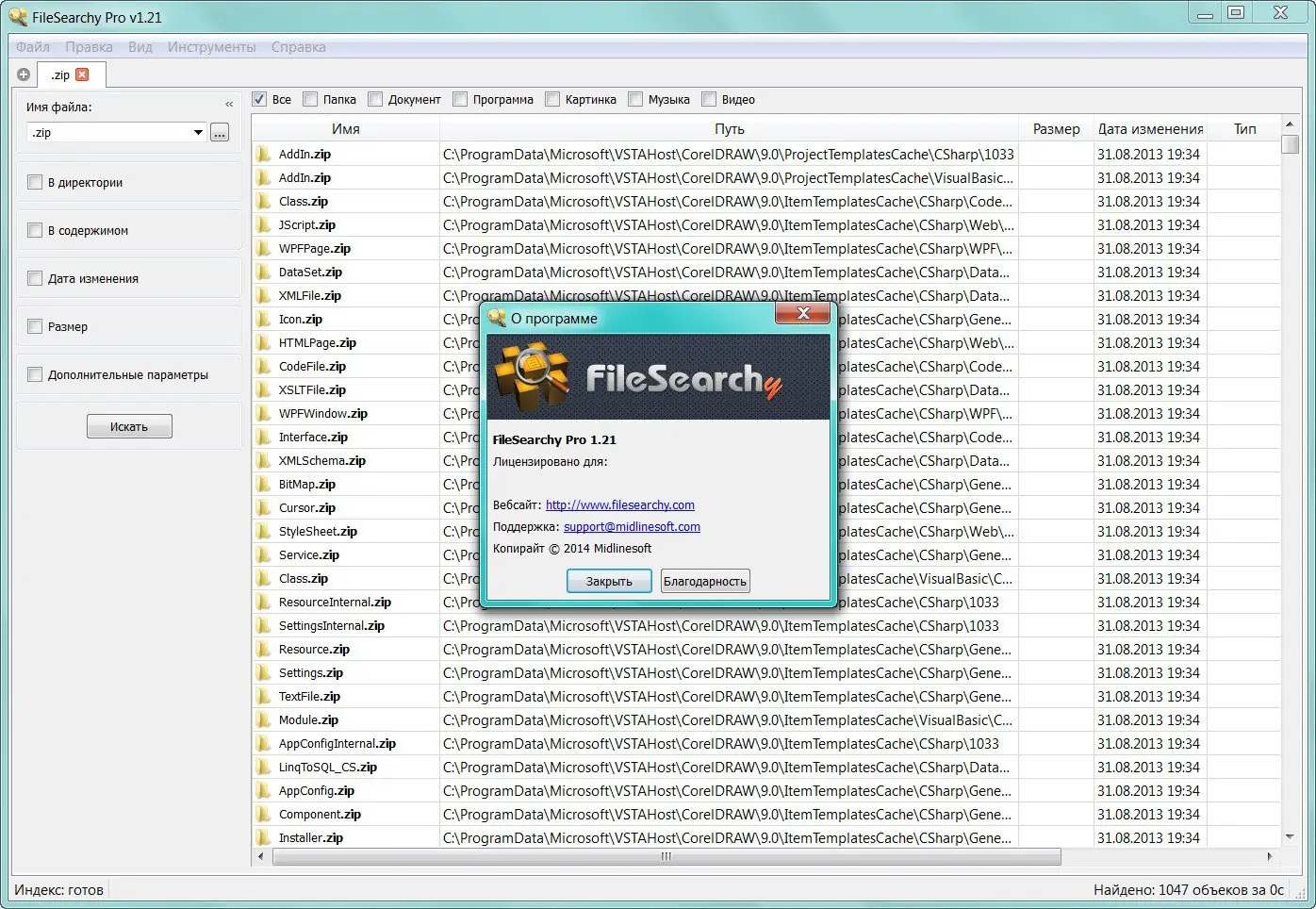Open the file name dropdown arrow
Viewport: 1316px width, 909px height.
coord(198,133)
